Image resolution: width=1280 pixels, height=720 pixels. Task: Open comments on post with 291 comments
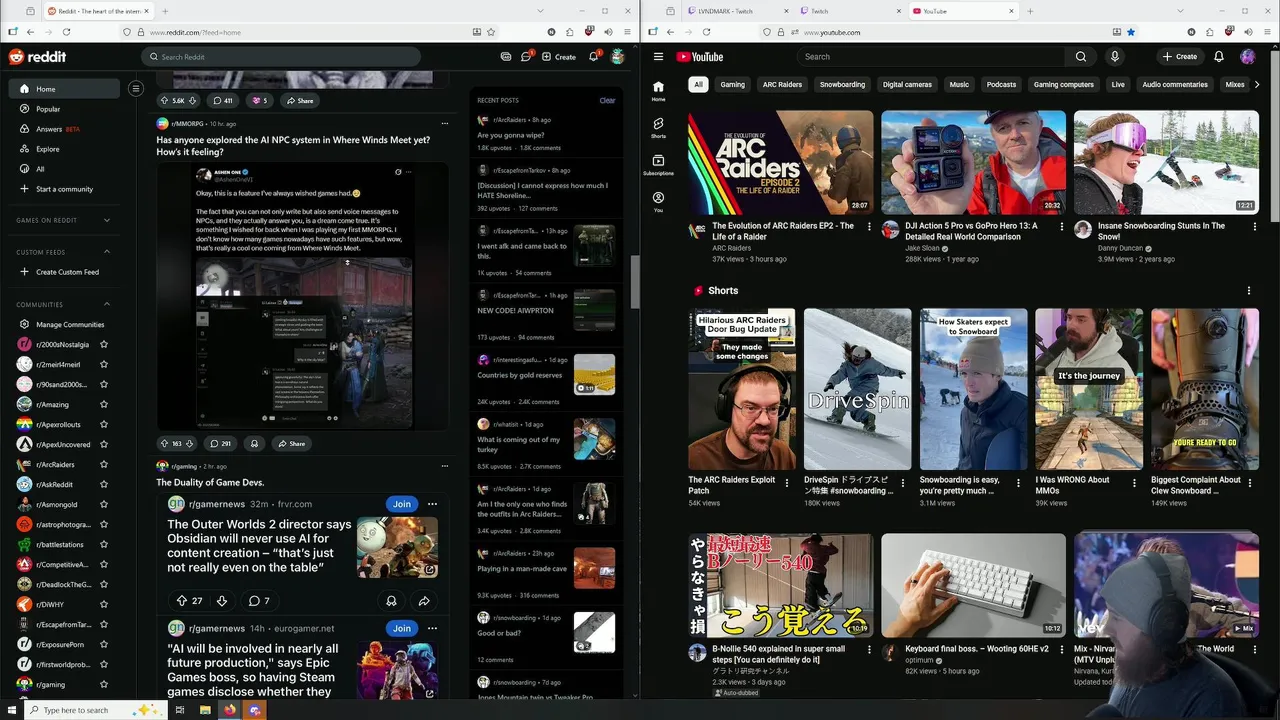(220, 443)
